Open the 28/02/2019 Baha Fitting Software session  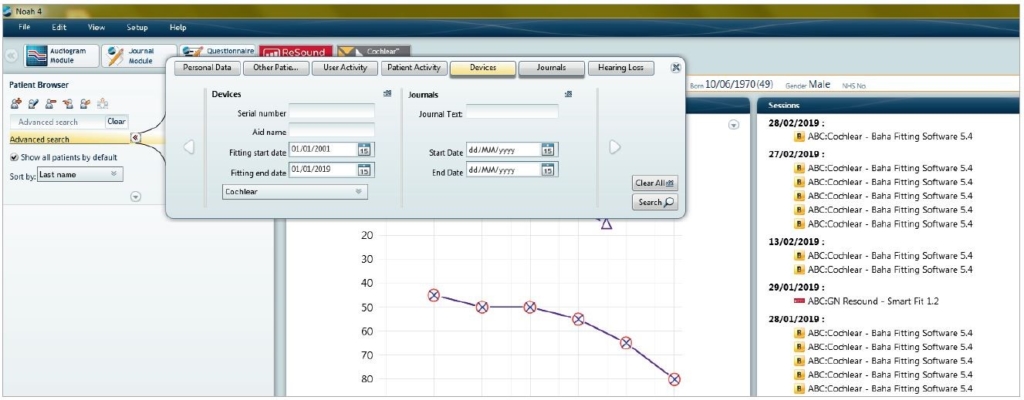(x=890, y=137)
